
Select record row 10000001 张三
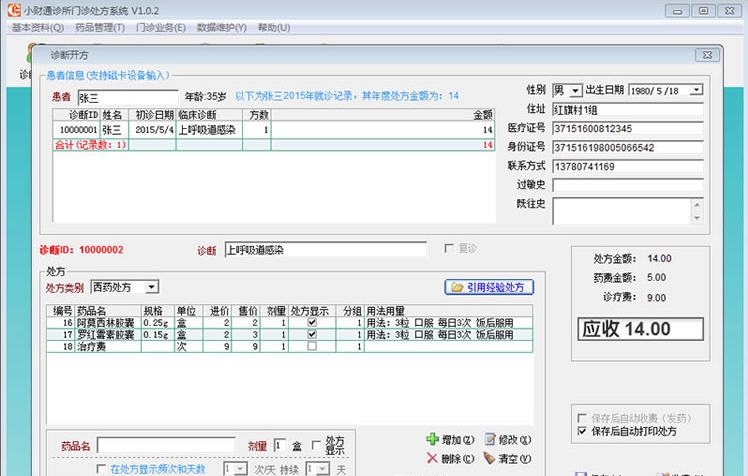click(273, 130)
